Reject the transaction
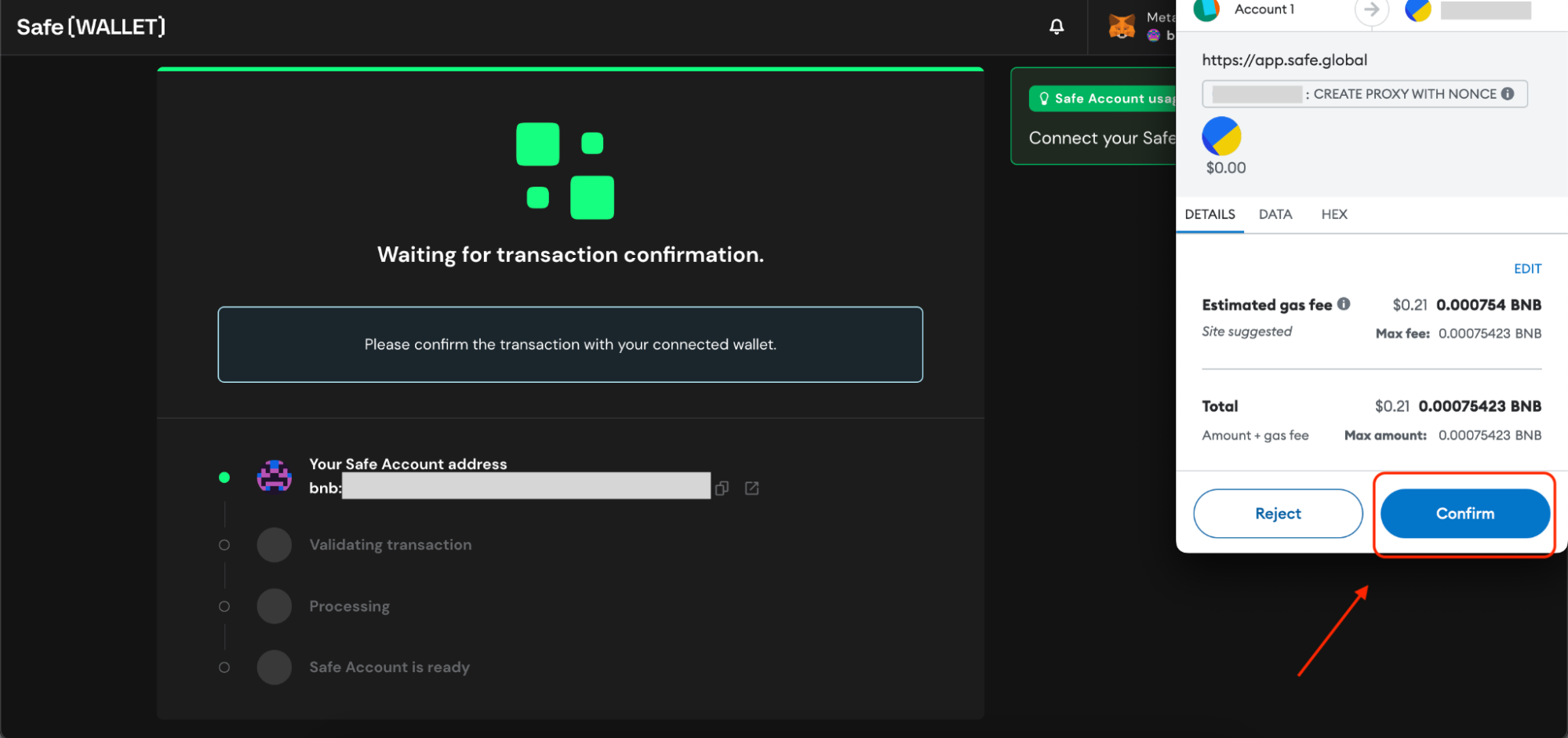 click(x=1277, y=513)
